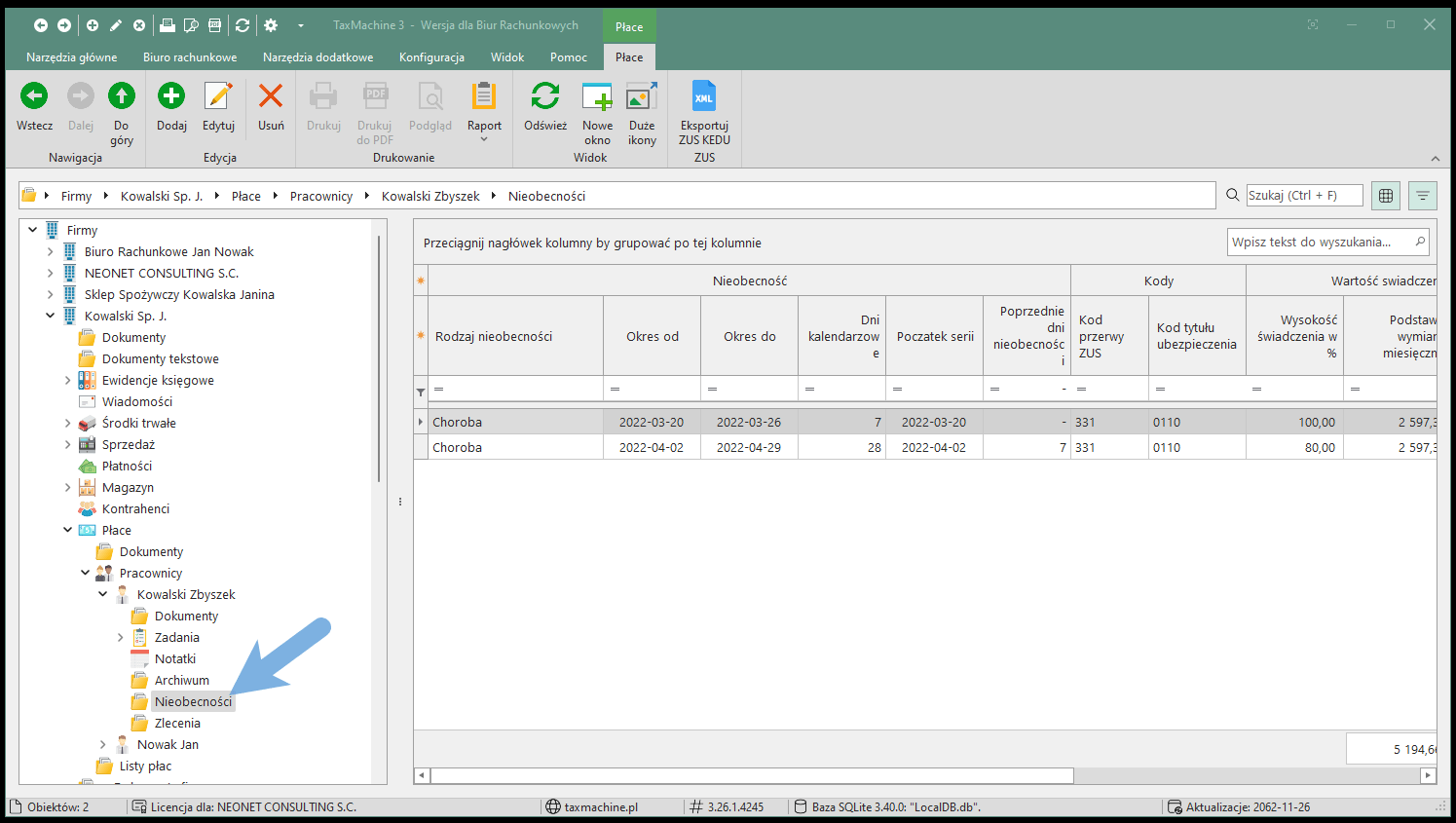Click the Edytuj pencil icon

coord(218,96)
